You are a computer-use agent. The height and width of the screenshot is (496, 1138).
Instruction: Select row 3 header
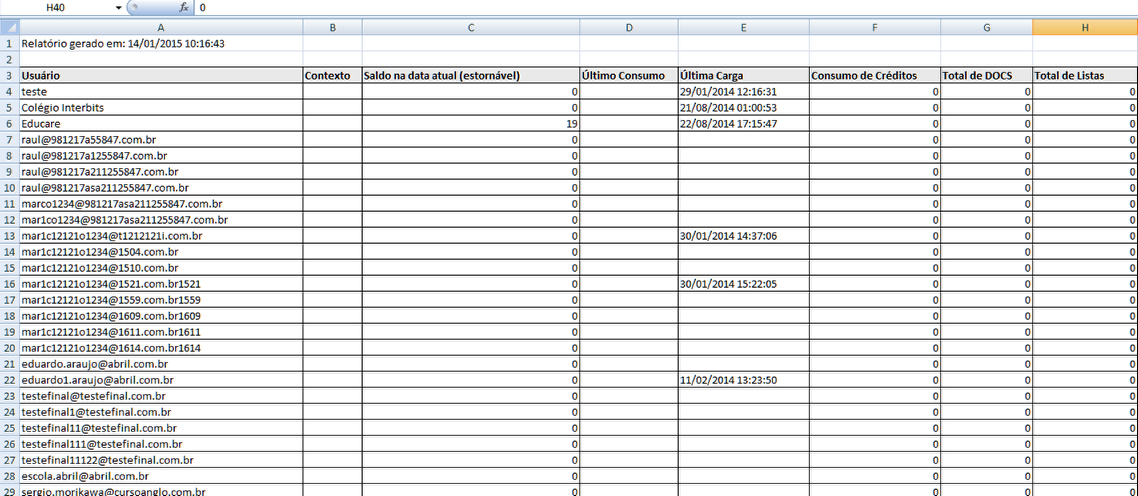coord(9,76)
